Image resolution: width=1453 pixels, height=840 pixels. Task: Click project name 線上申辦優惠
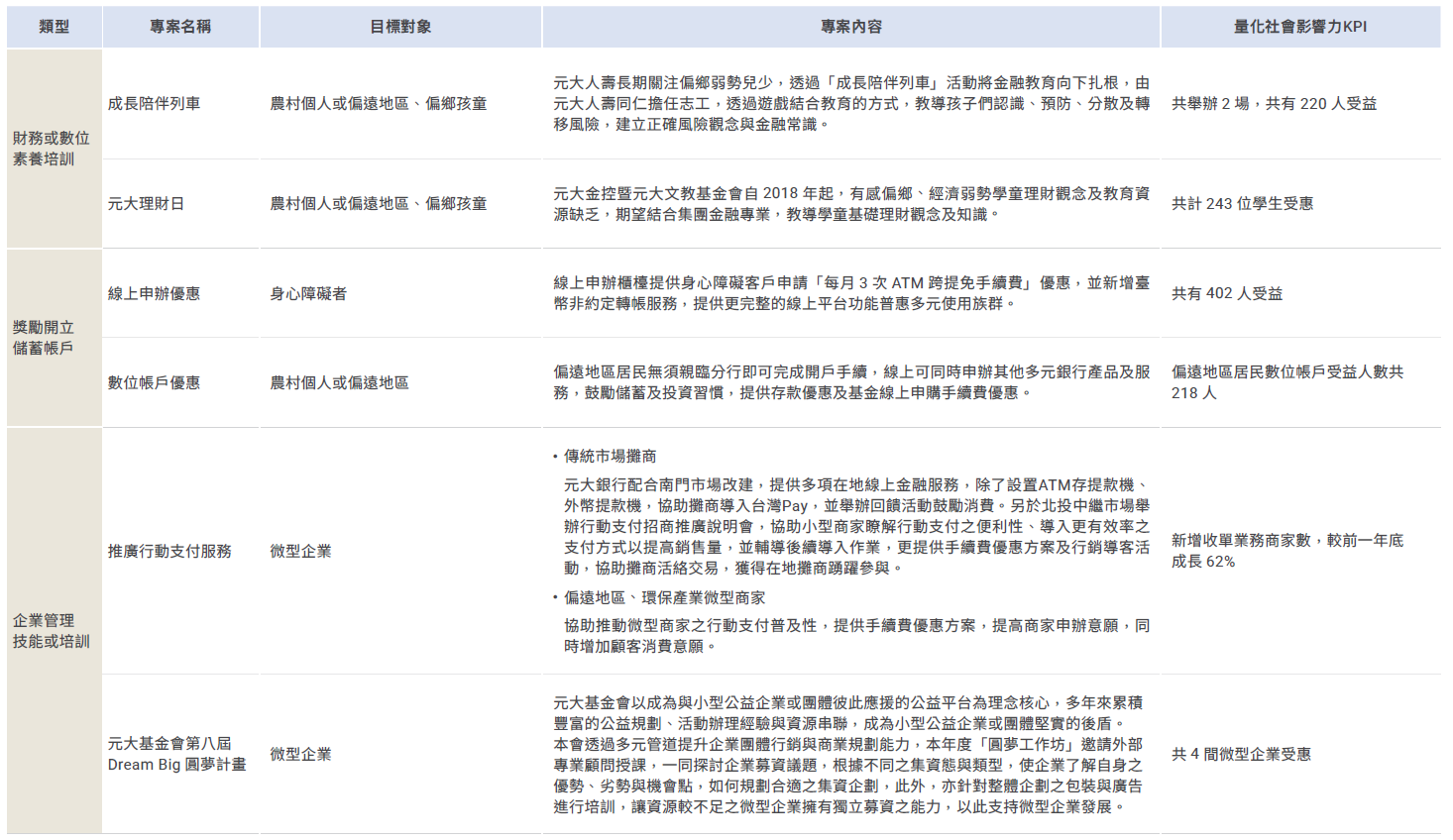tap(154, 293)
